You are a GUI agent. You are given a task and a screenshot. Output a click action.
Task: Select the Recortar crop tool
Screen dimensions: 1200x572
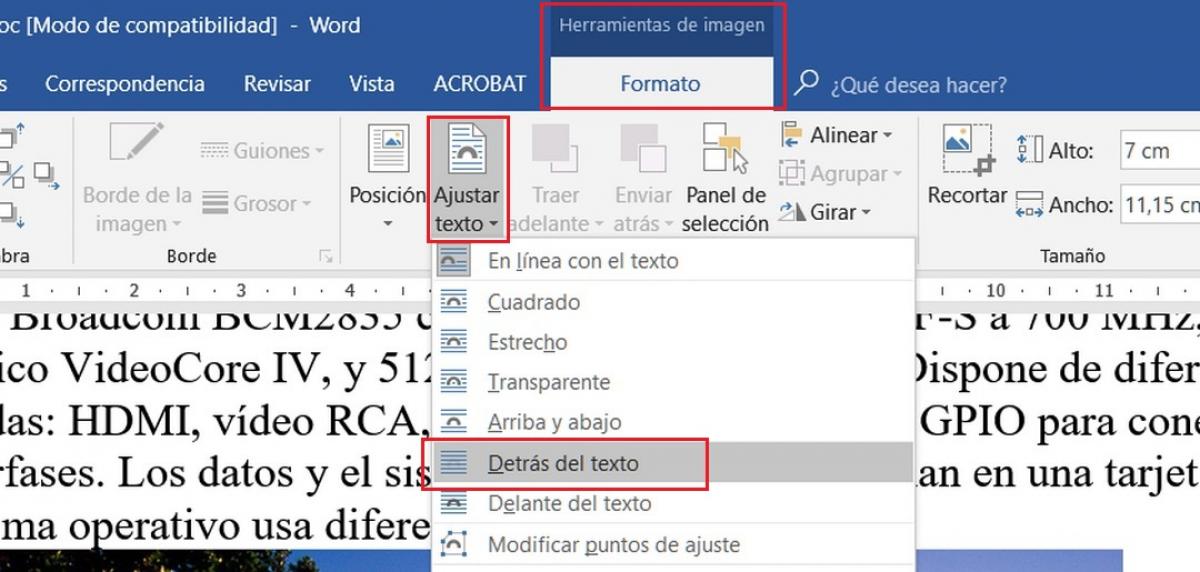[x=967, y=166]
